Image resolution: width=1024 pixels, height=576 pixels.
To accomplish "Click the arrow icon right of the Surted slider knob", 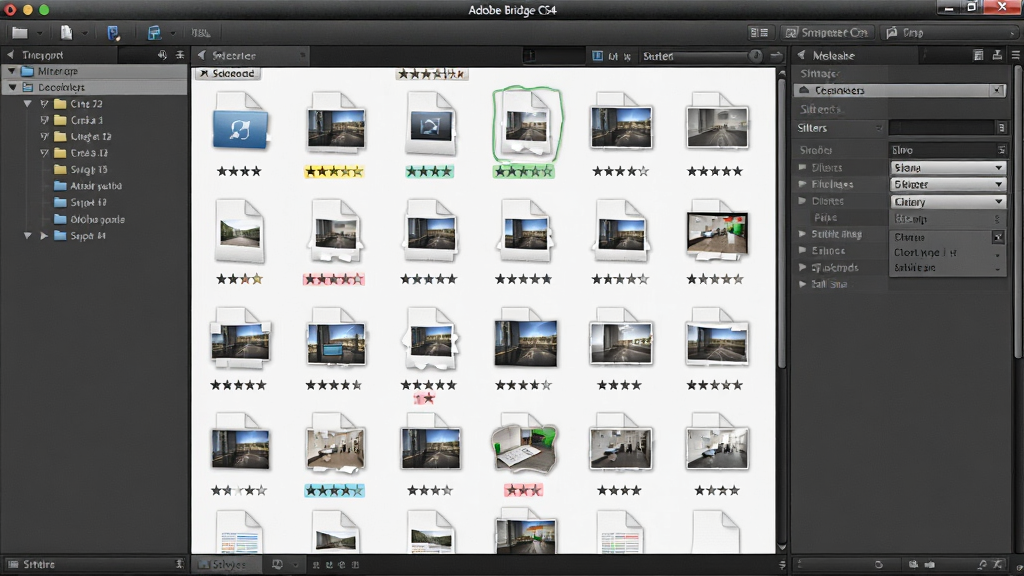I will pos(776,56).
